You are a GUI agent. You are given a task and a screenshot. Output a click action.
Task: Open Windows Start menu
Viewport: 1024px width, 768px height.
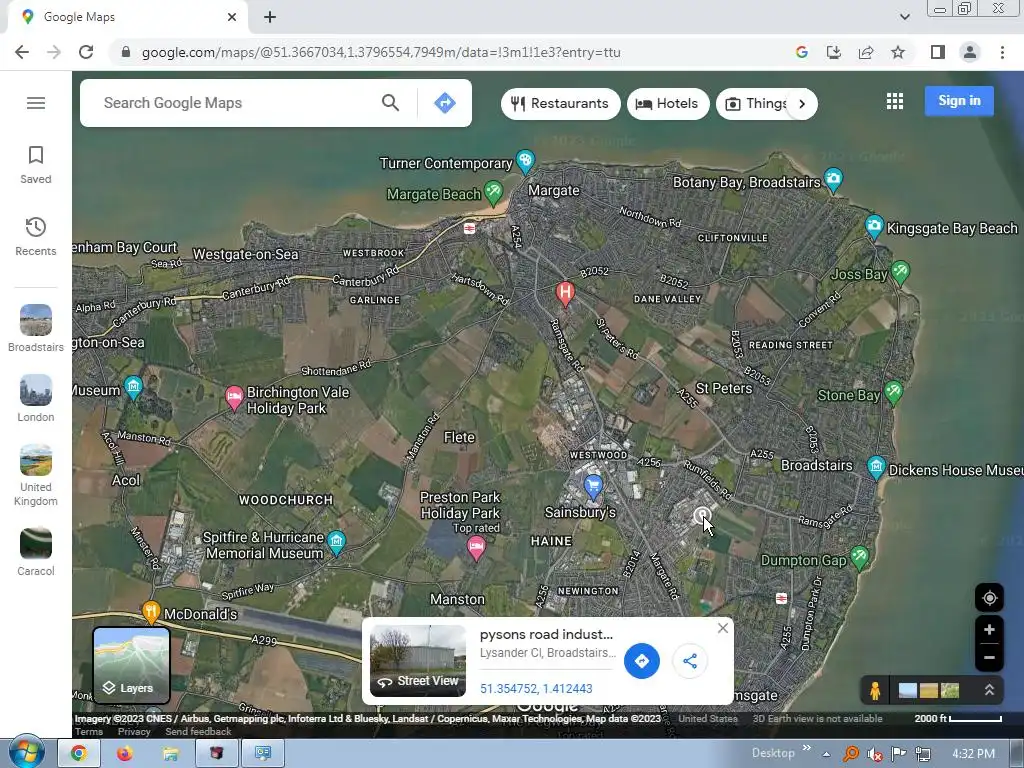point(26,753)
